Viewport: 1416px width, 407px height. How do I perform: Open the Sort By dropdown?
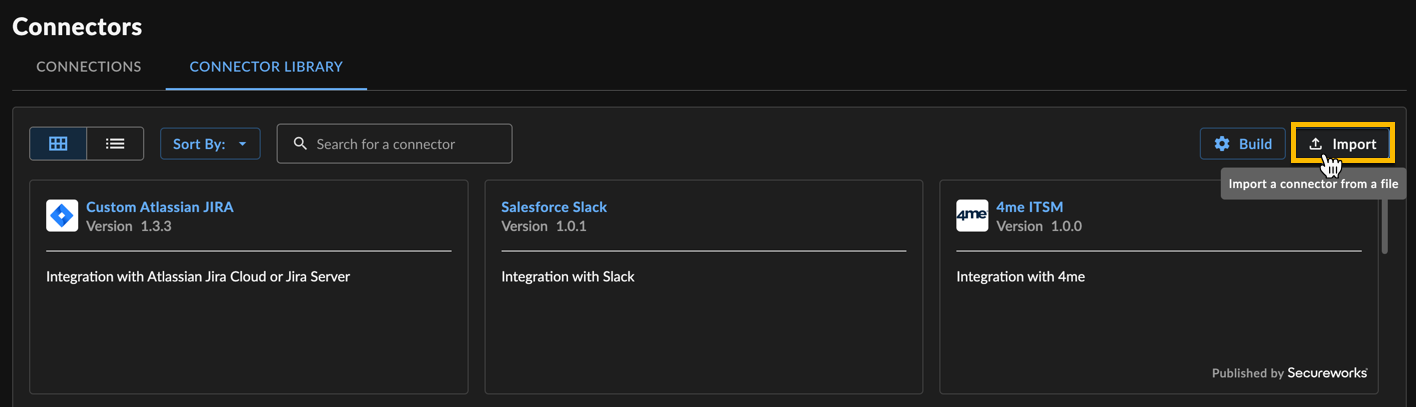point(210,144)
